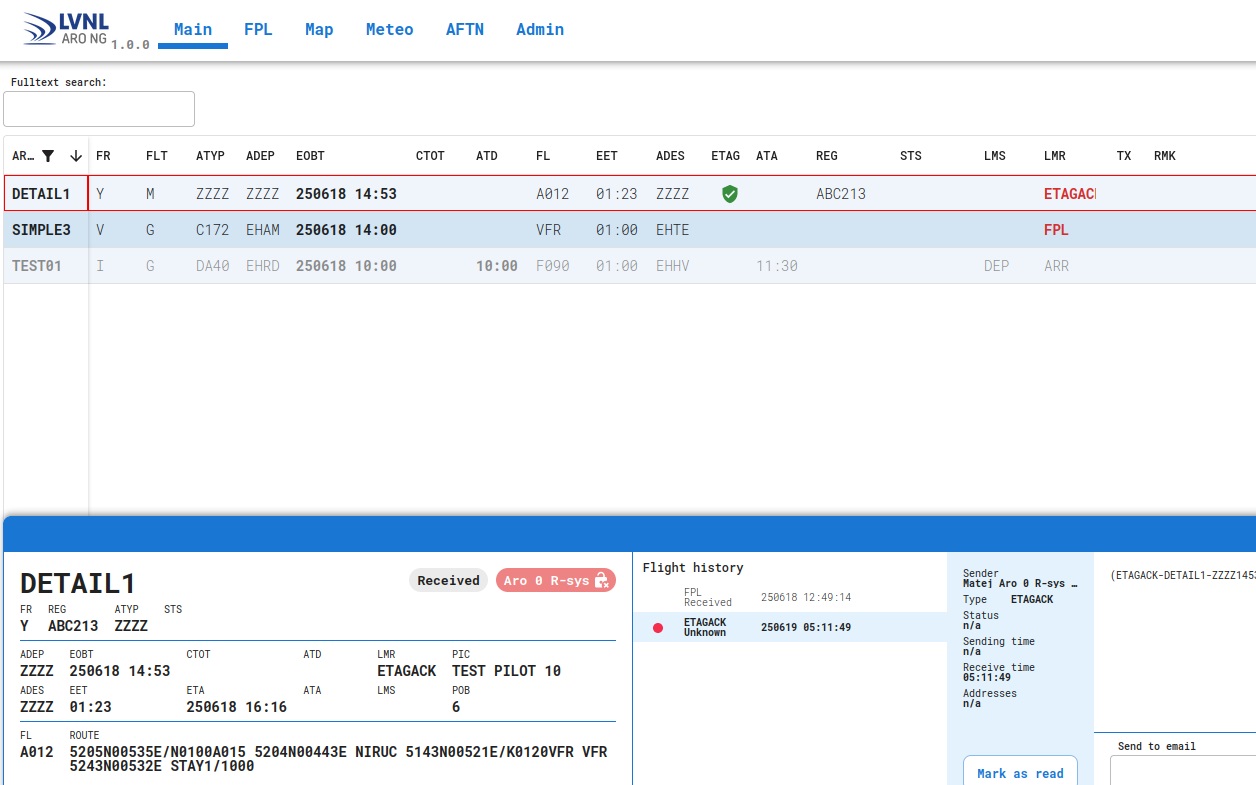Click the Received status badge
The height and width of the screenshot is (785, 1256).
[x=448, y=580]
